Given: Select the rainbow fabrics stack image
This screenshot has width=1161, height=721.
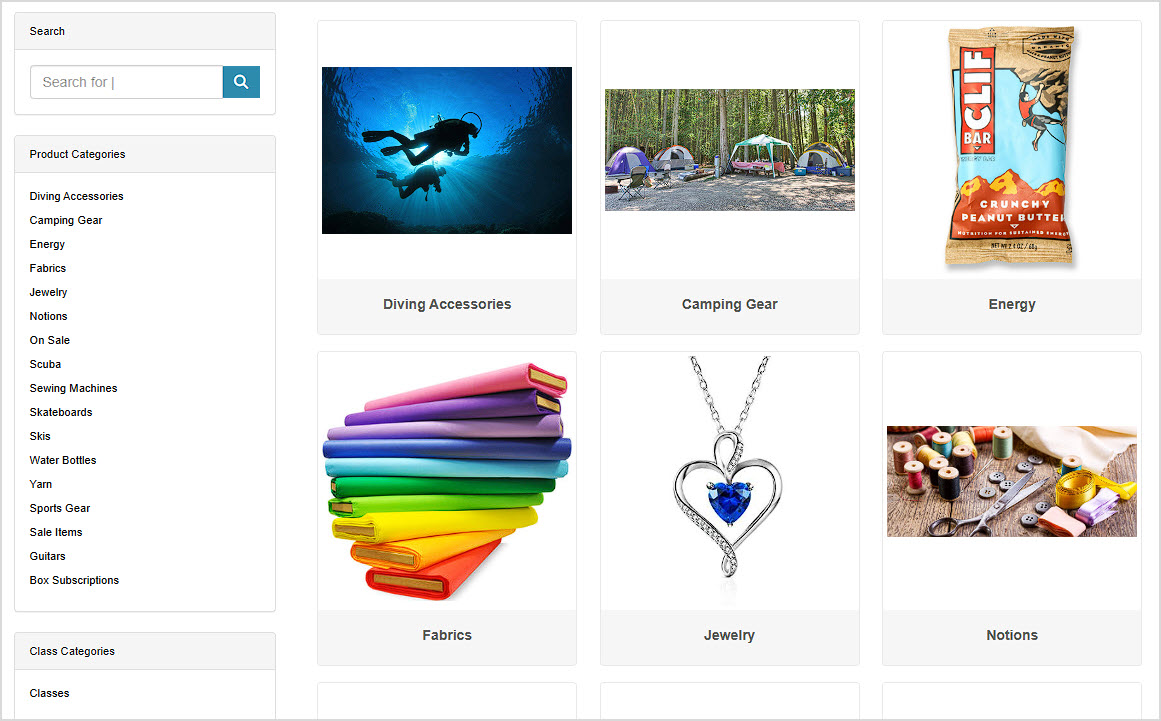Looking at the screenshot, I should pyautogui.click(x=447, y=481).
